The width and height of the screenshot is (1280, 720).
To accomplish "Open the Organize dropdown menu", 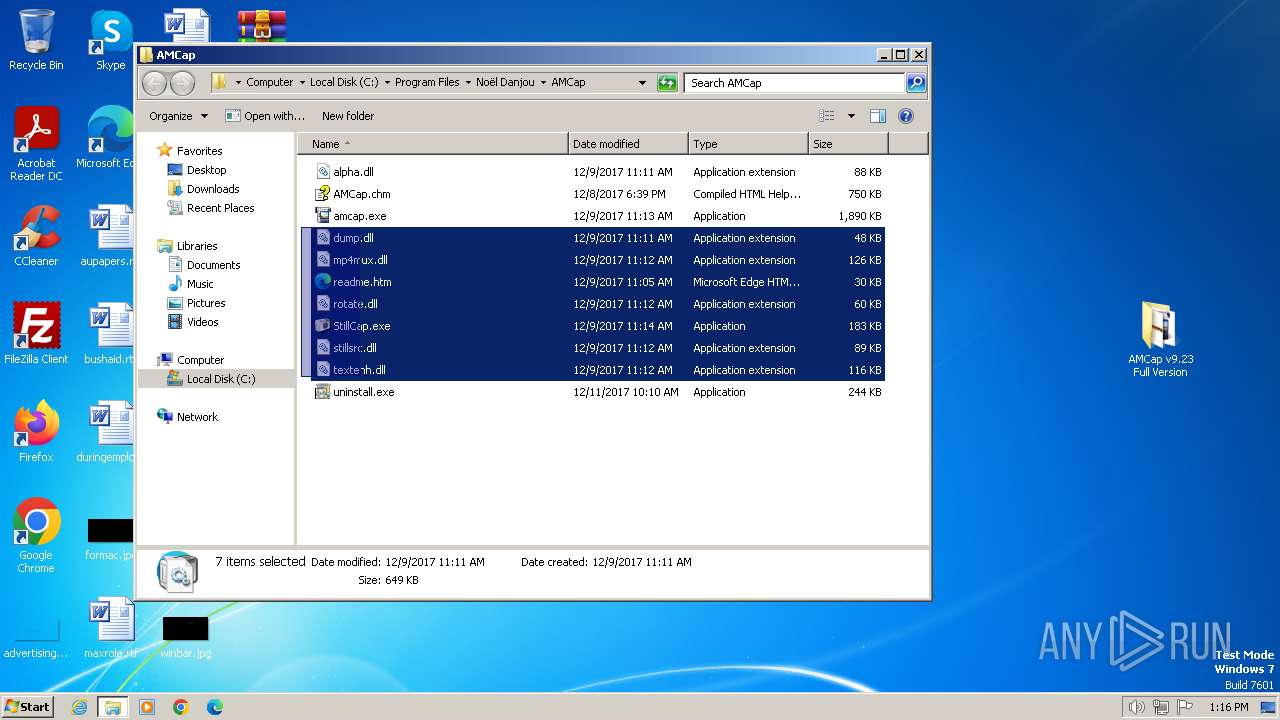I will click(x=178, y=116).
